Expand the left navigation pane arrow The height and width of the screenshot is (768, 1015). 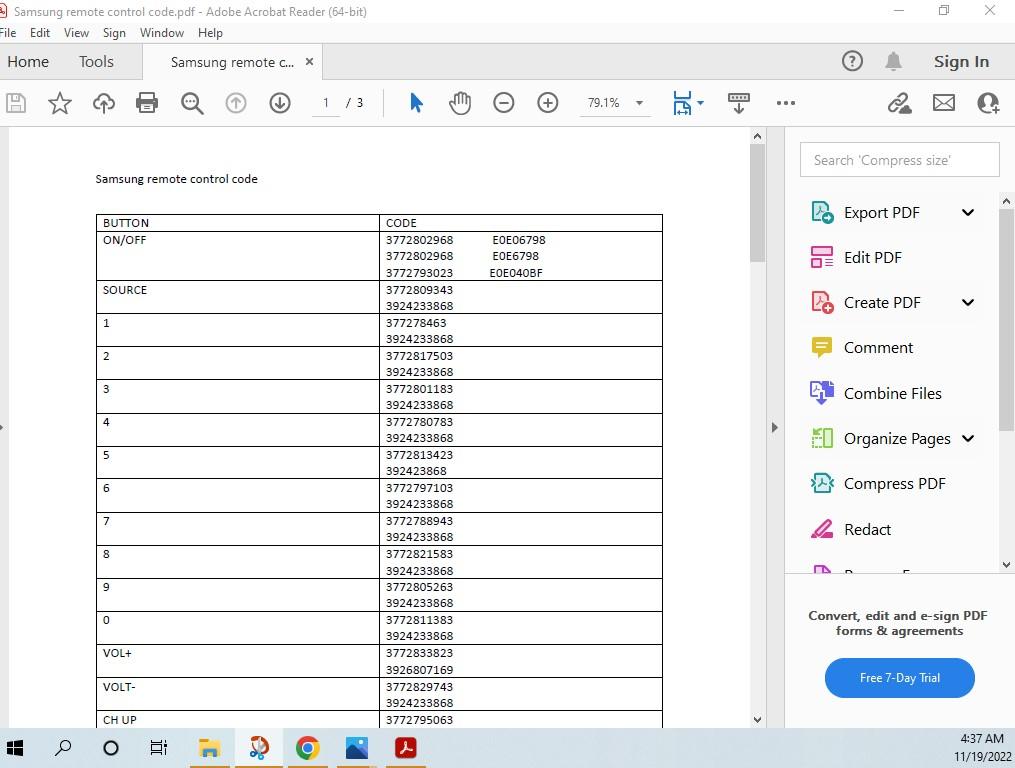pyautogui.click(x=2, y=427)
